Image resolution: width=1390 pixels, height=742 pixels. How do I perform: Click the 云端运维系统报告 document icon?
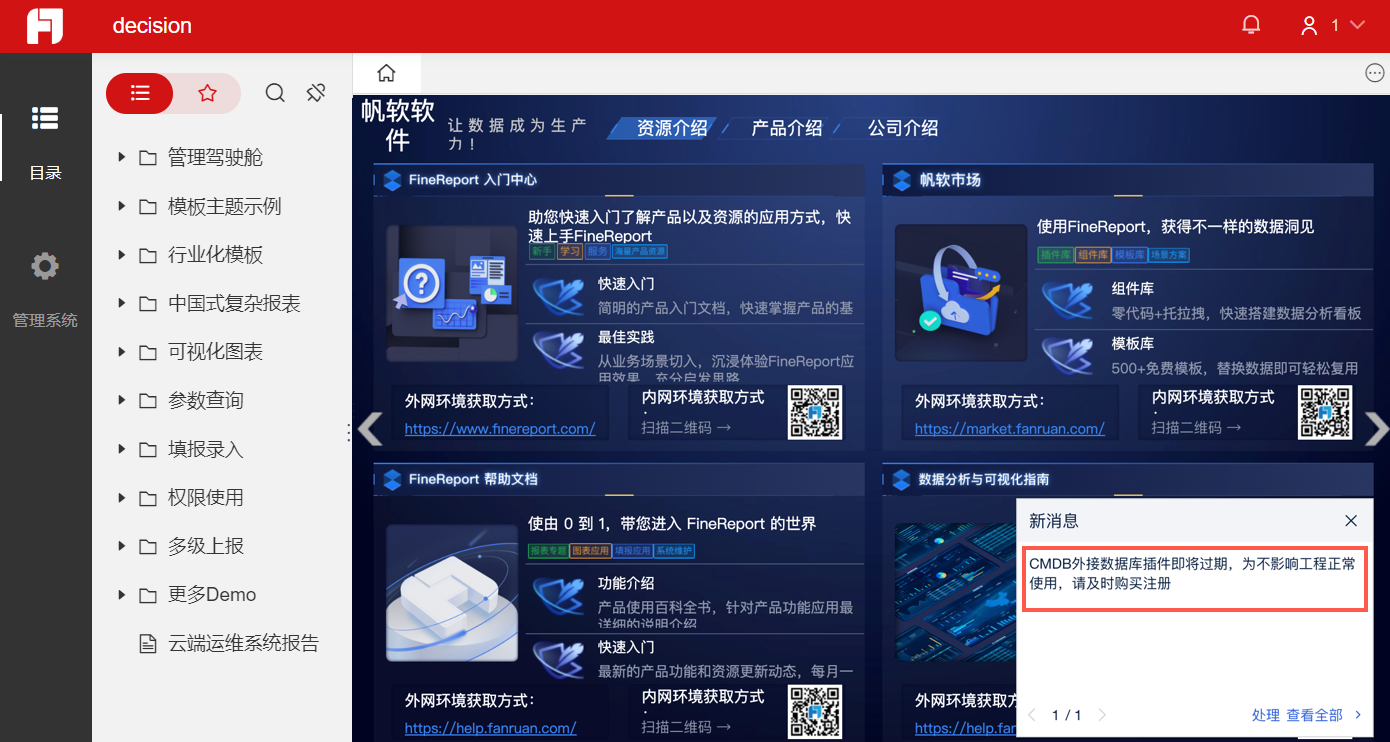coord(148,643)
